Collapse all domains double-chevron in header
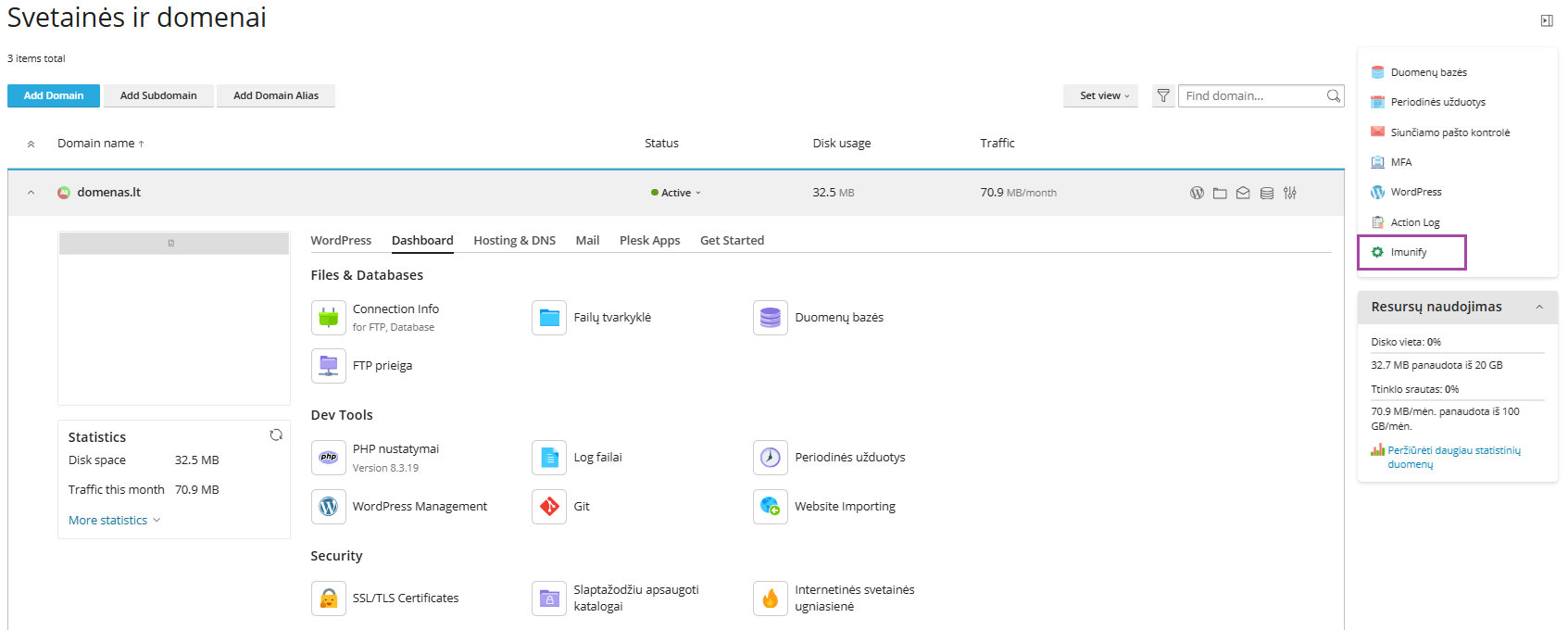 pyautogui.click(x=31, y=144)
